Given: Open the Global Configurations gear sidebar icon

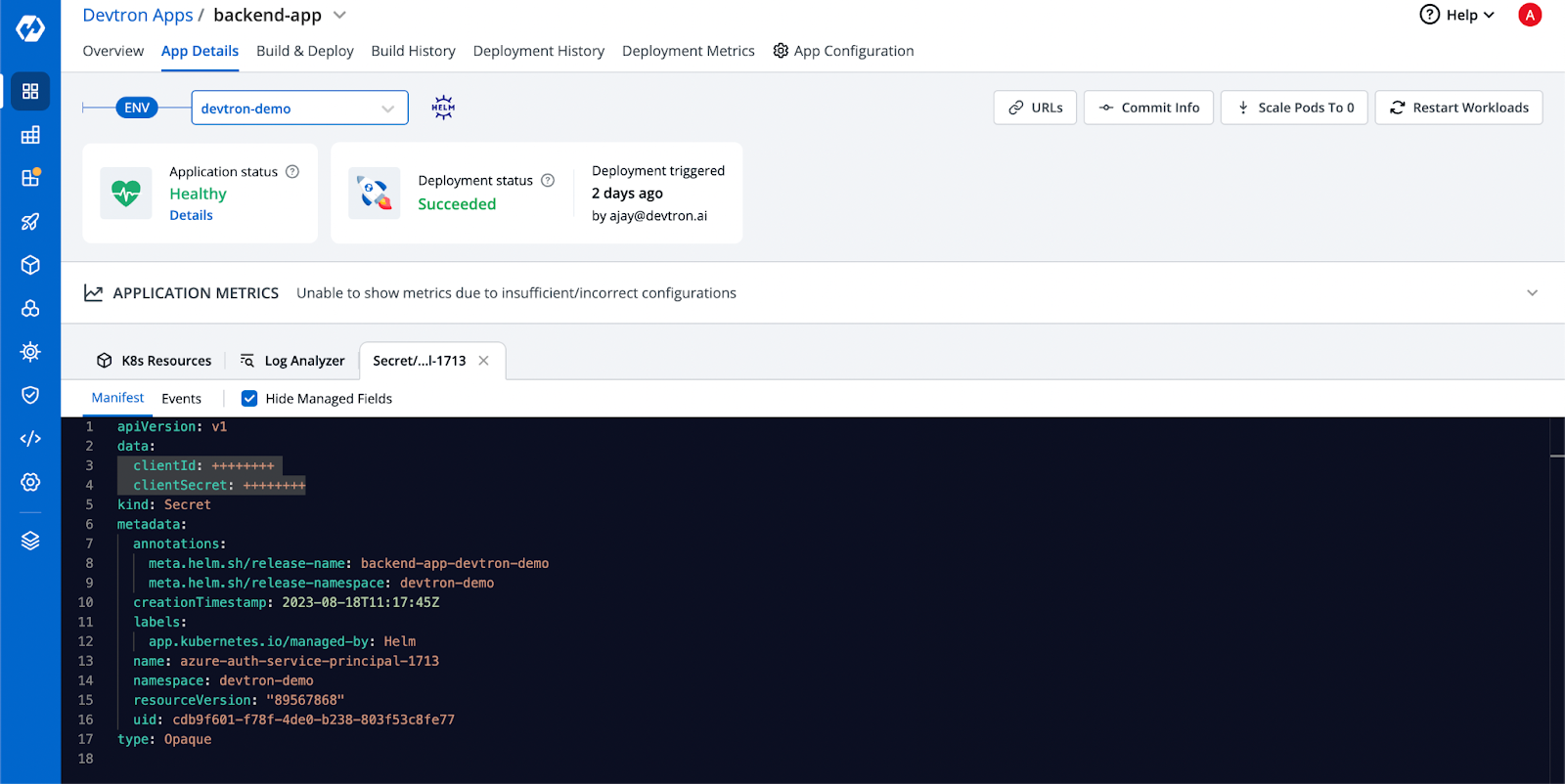Looking at the screenshot, I should pyautogui.click(x=30, y=482).
